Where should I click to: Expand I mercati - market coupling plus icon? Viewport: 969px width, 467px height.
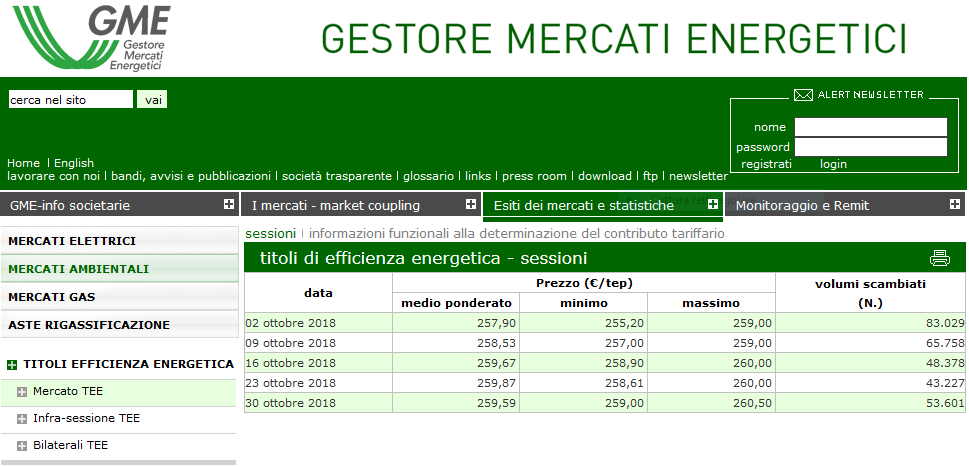471,204
